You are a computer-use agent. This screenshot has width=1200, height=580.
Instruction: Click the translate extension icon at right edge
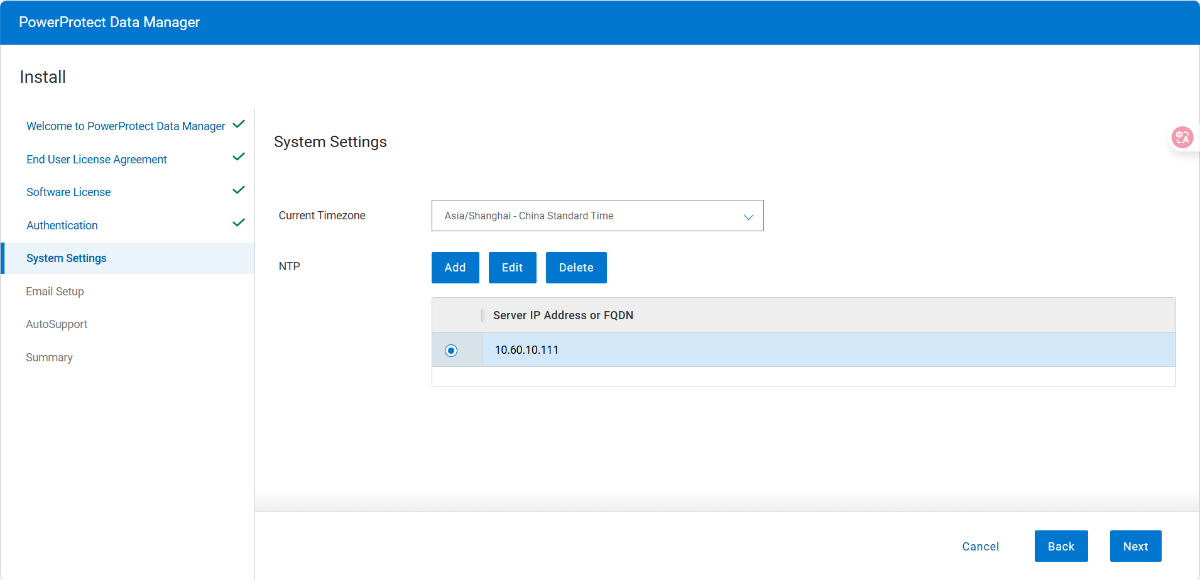point(1183,138)
